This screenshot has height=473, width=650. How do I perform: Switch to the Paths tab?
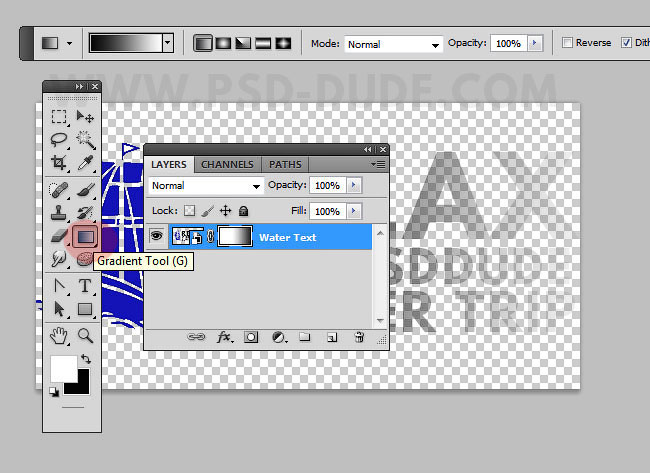(x=285, y=165)
